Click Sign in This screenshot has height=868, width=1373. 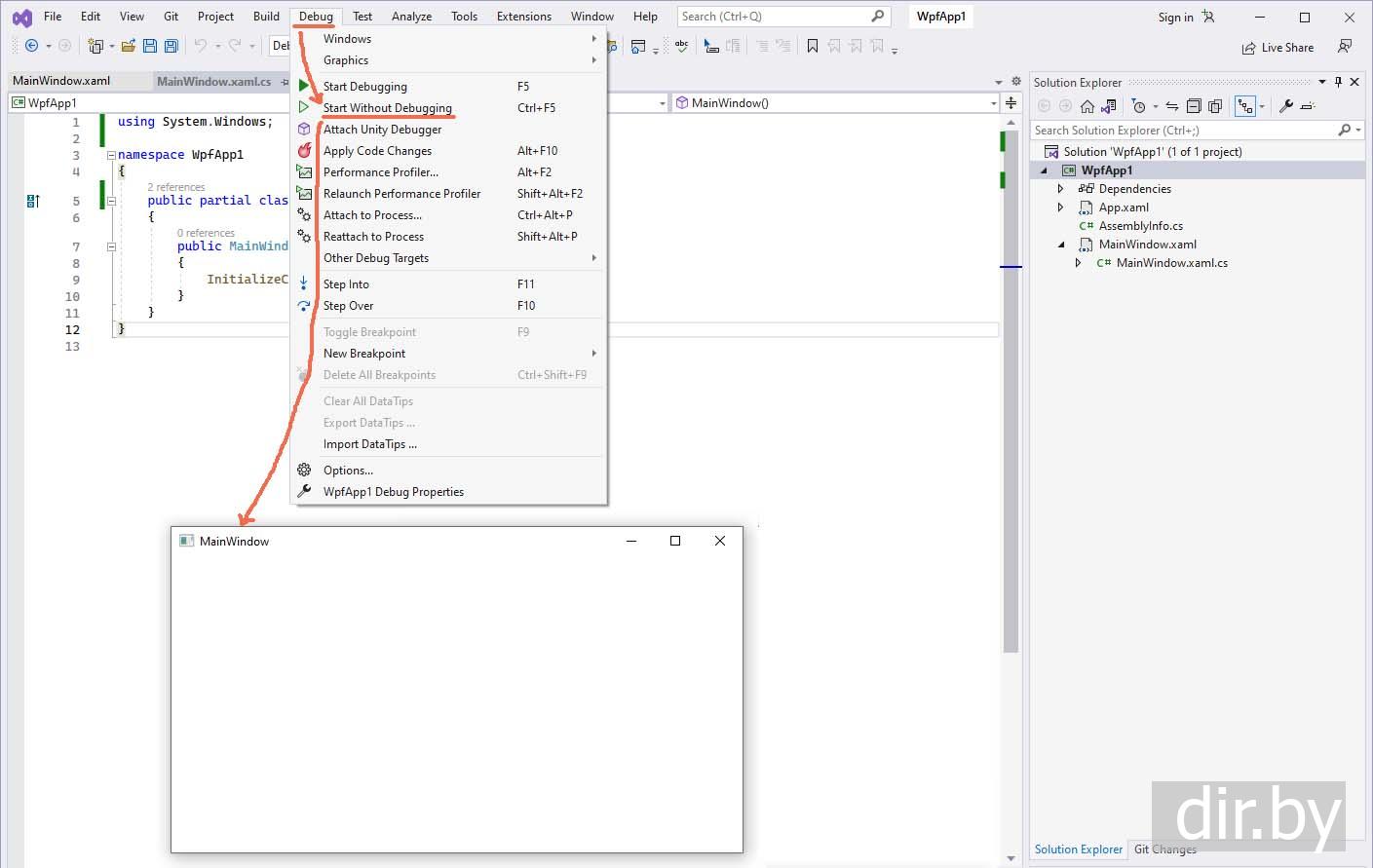pyautogui.click(x=1175, y=17)
